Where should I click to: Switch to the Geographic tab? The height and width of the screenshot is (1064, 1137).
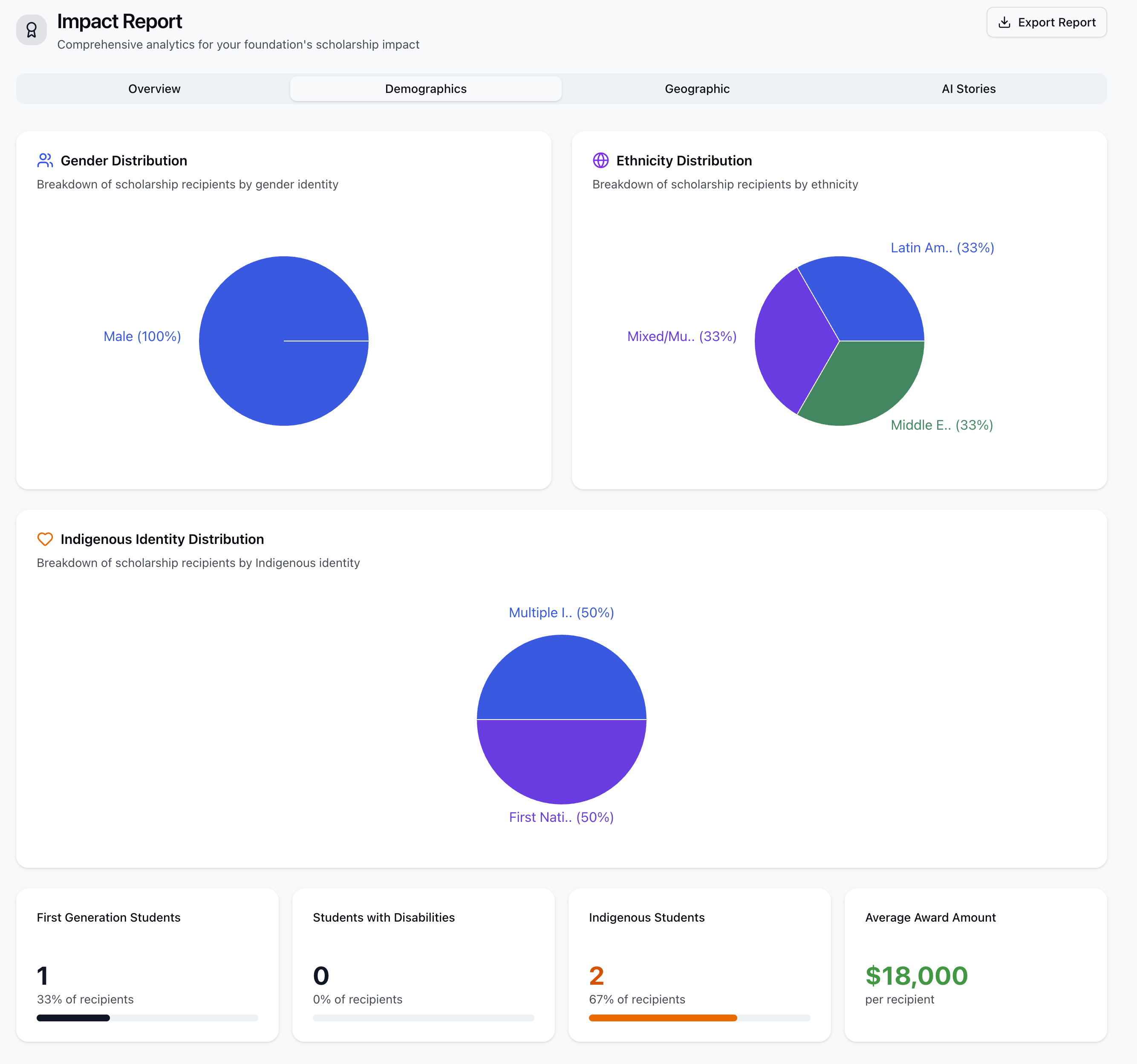click(x=697, y=89)
